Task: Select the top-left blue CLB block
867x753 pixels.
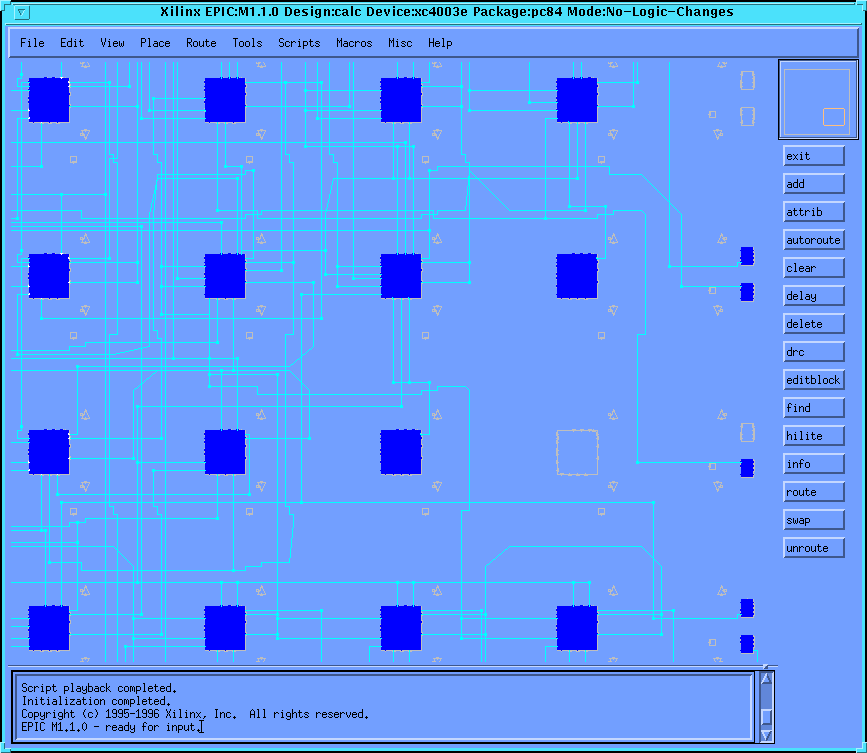Action: [49, 100]
